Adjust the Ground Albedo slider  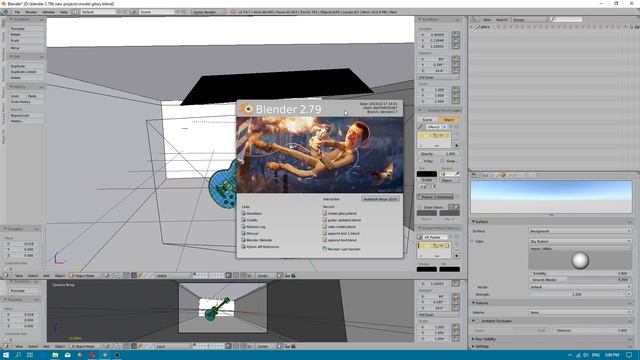580,280
